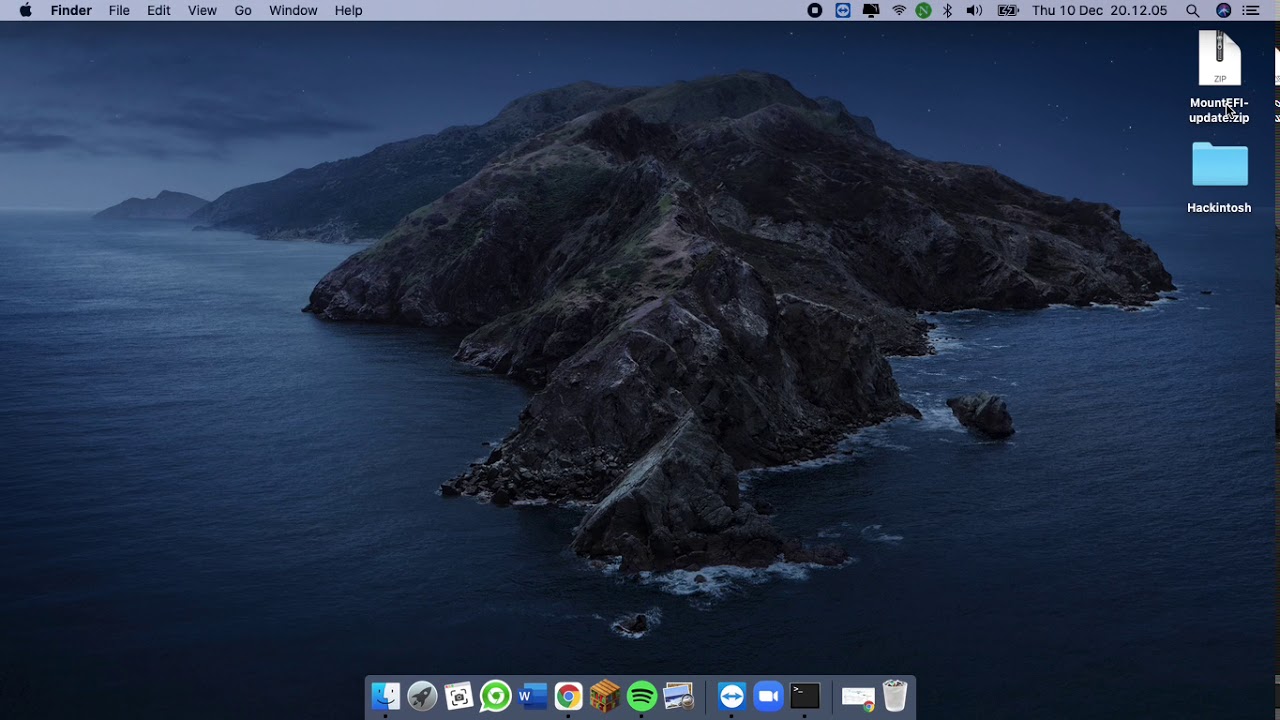Screen dimensions: 1280x720
Task: Launch TeamViewer from Dock
Action: click(732, 696)
